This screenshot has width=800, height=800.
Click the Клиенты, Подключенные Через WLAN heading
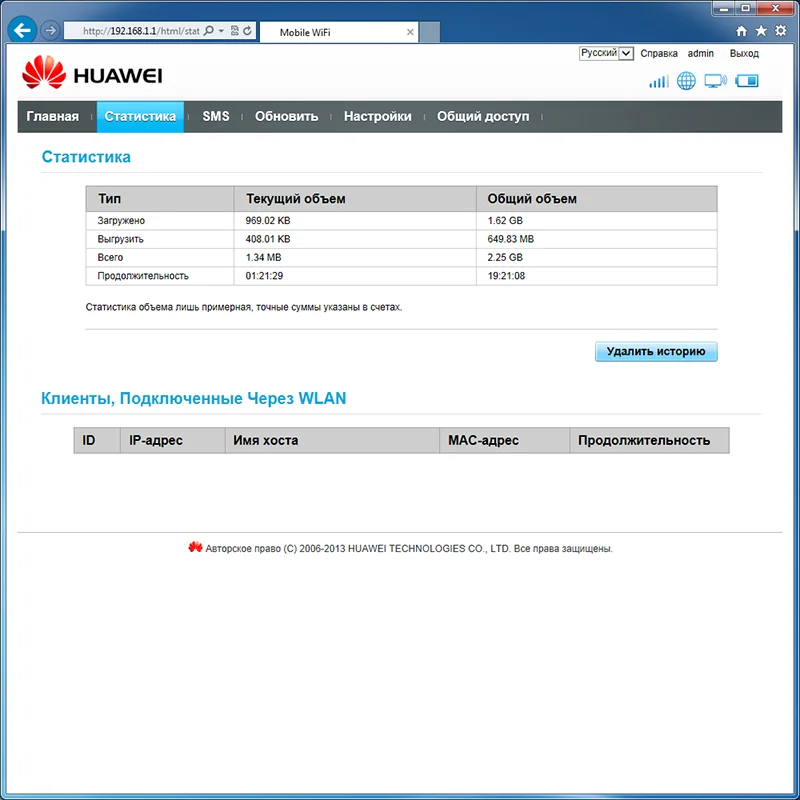tap(193, 398)
